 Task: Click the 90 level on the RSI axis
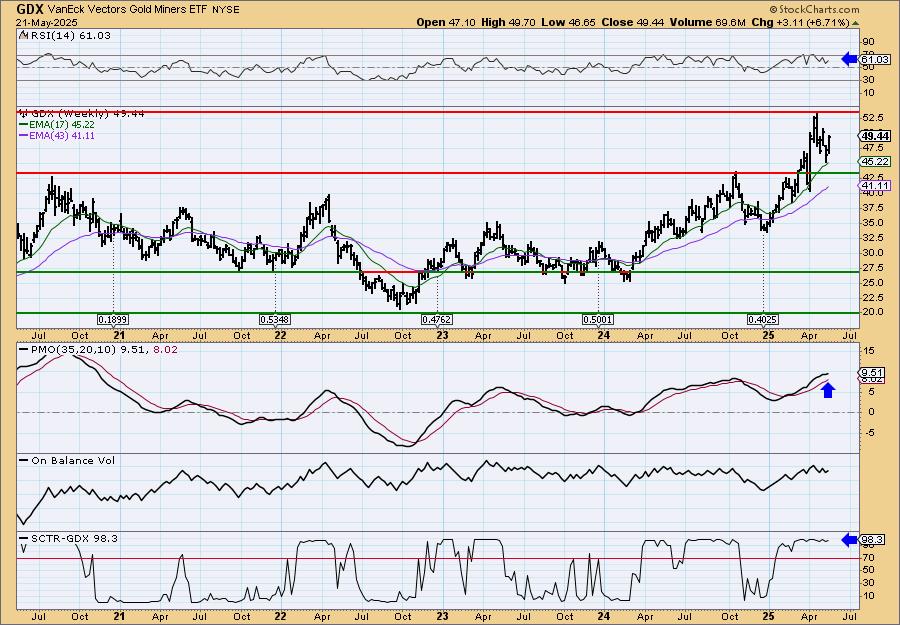(868, 42)
